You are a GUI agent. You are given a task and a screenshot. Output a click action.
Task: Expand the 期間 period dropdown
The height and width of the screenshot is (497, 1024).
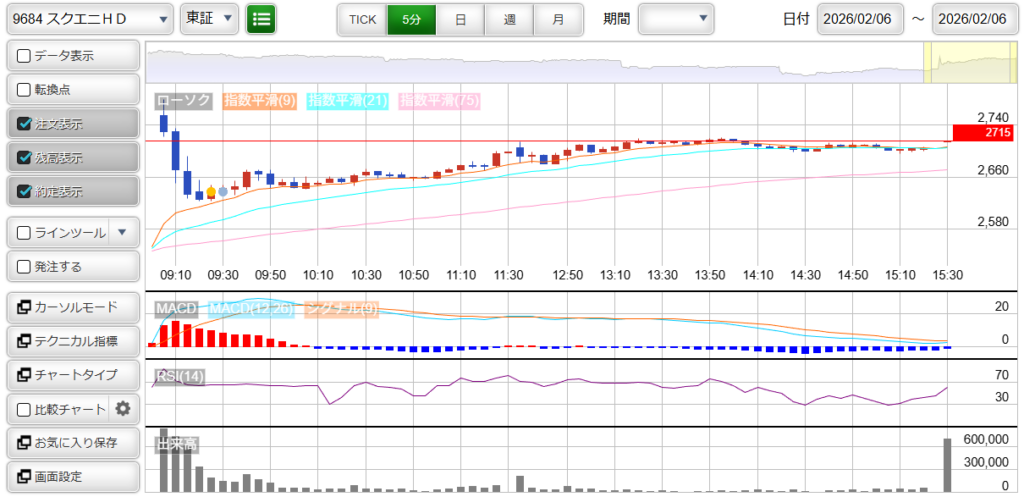[x=676, y=18]
